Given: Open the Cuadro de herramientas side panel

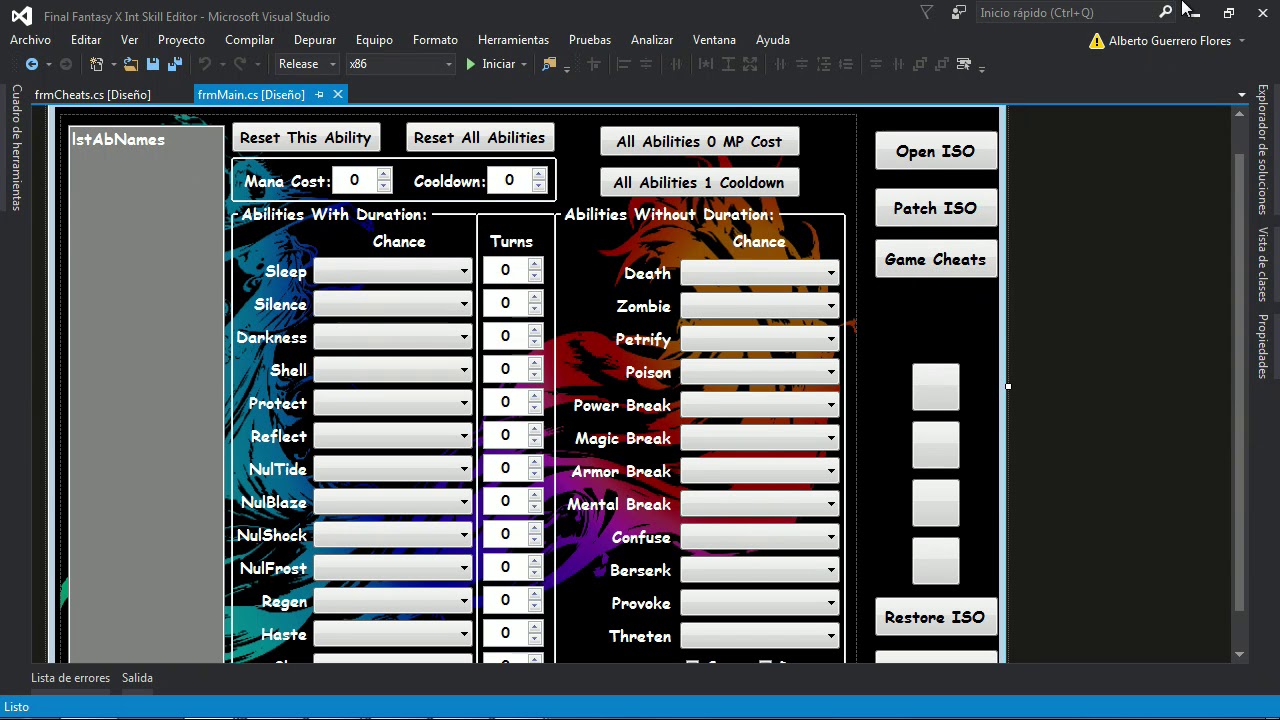Looking at the screenshot, I should pos(16,147).
